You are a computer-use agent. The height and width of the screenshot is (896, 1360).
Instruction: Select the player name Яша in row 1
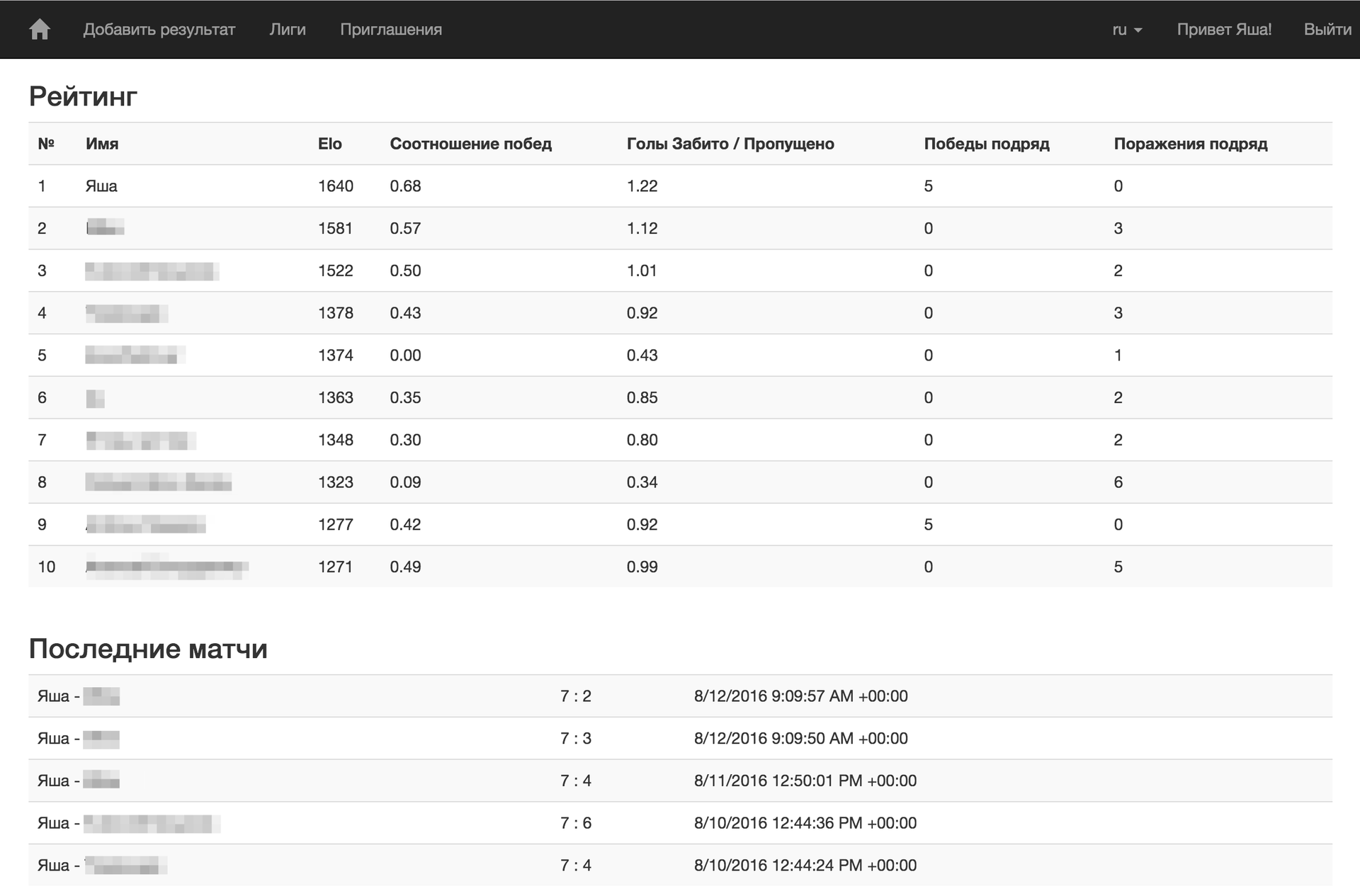(101, 186)
